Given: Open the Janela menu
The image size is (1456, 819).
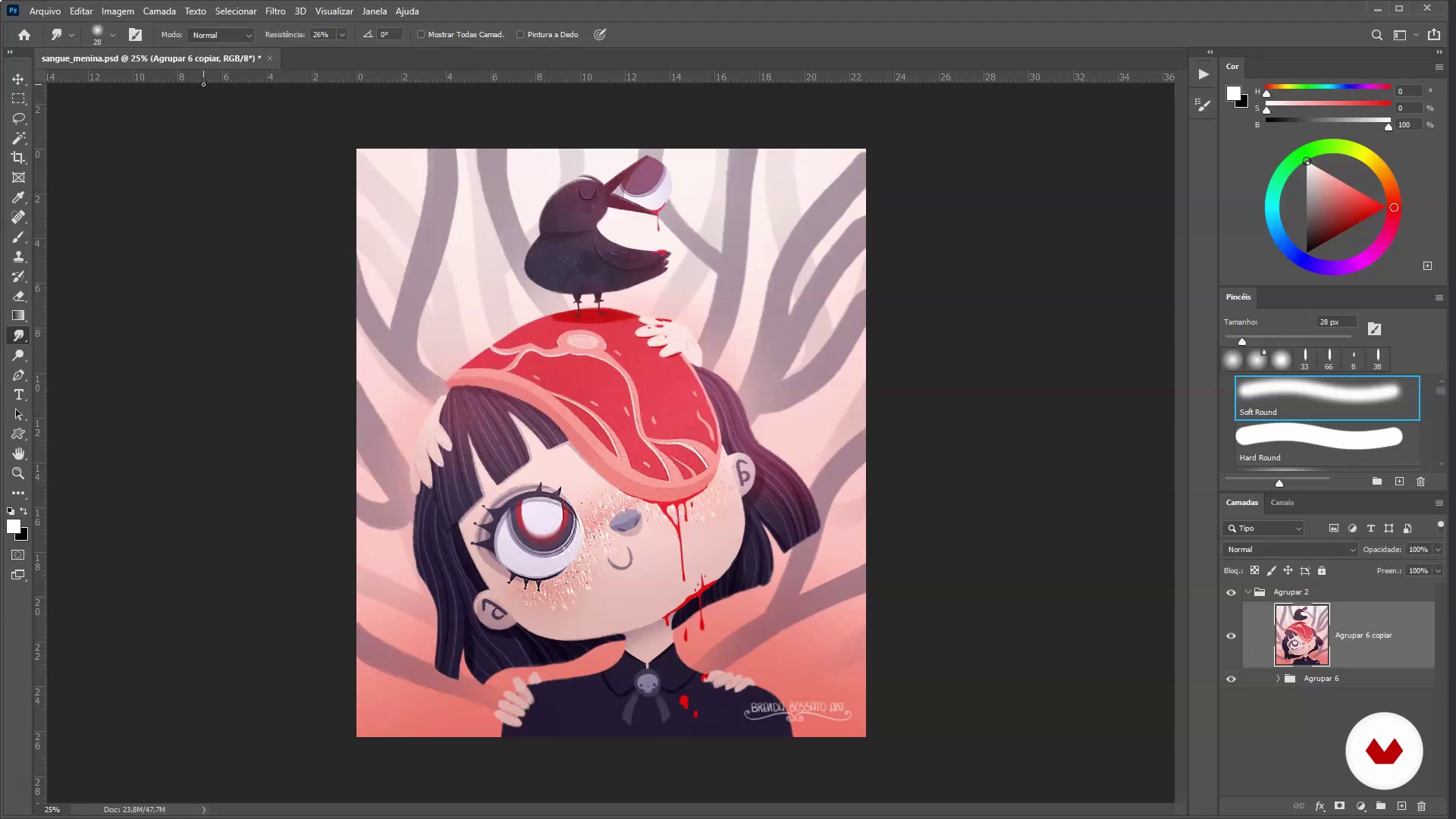Looking at the screenshot, I should 375,11.
